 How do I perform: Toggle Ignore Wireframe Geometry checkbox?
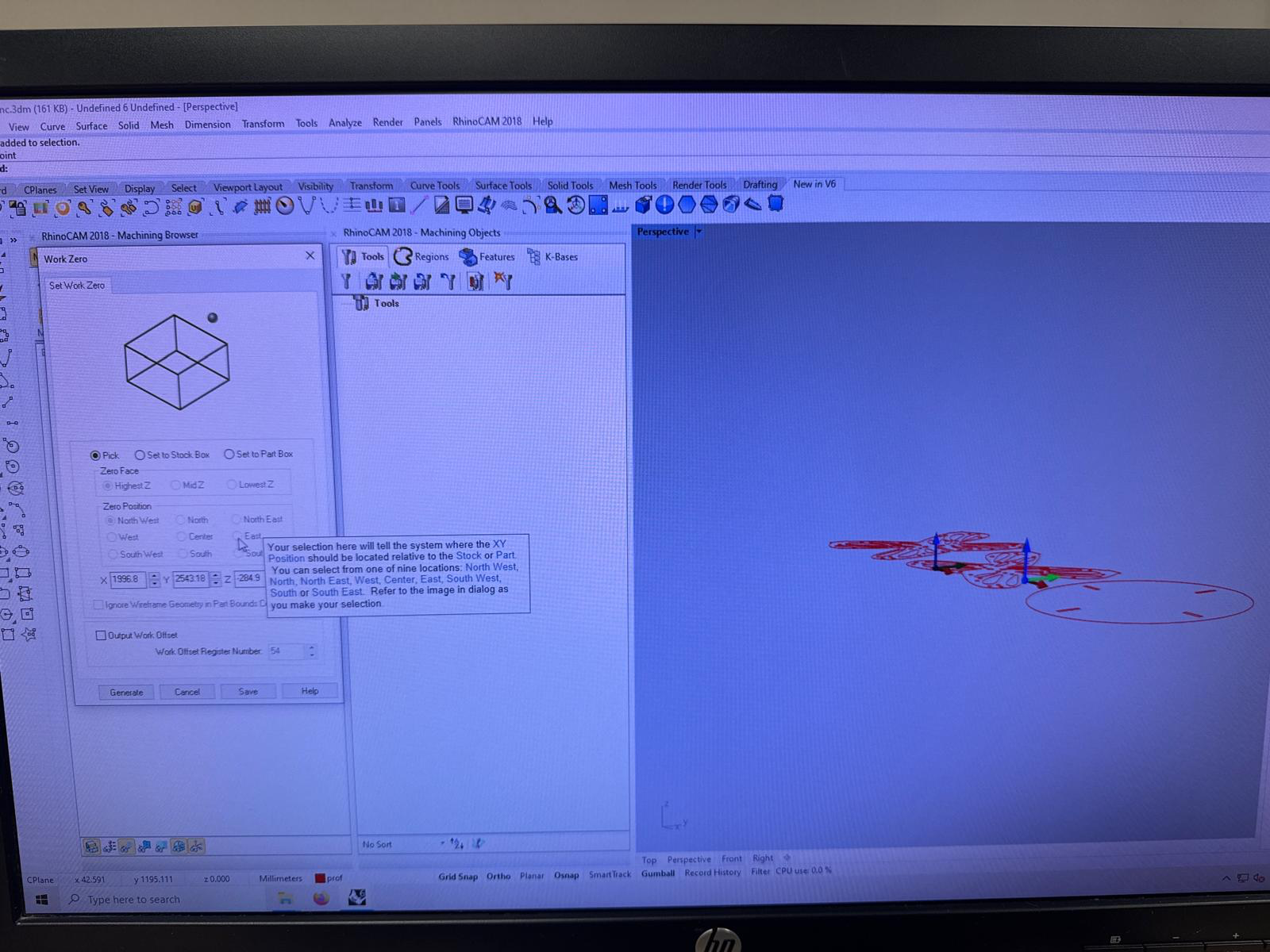pyautogui.click(x=98, y=605)
